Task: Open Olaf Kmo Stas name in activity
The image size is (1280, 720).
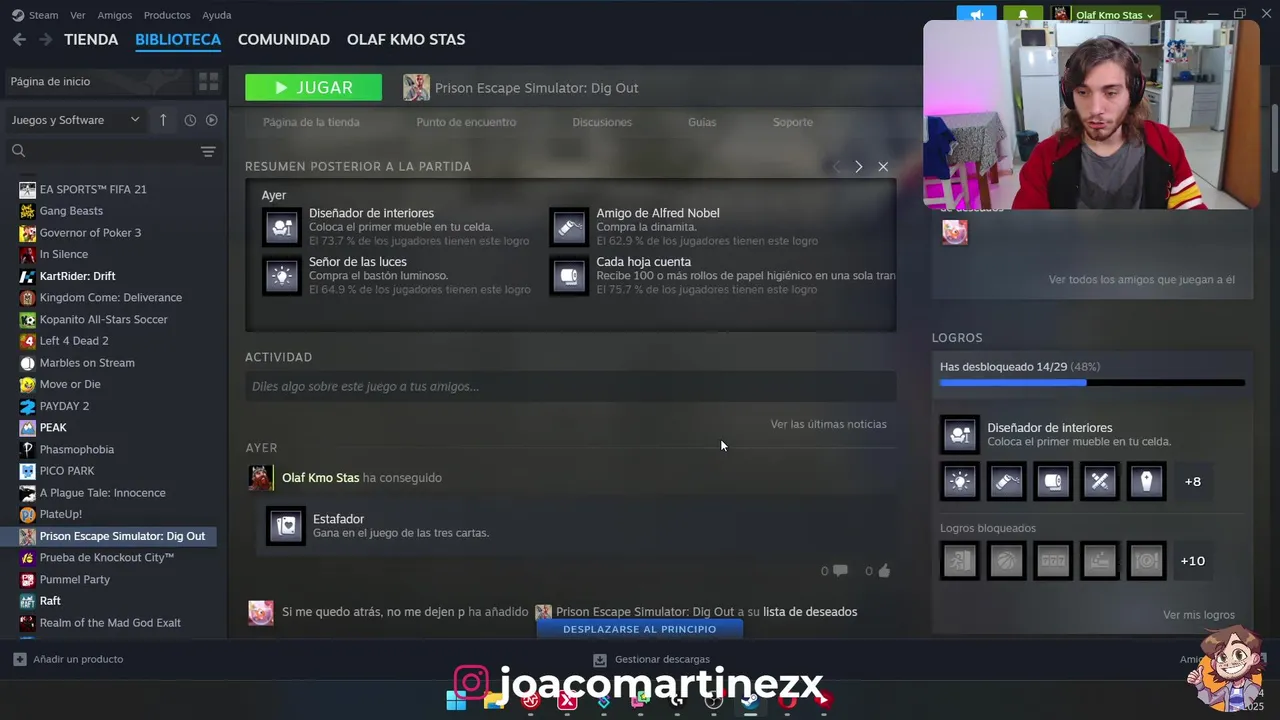Action: tap(320, 478)
